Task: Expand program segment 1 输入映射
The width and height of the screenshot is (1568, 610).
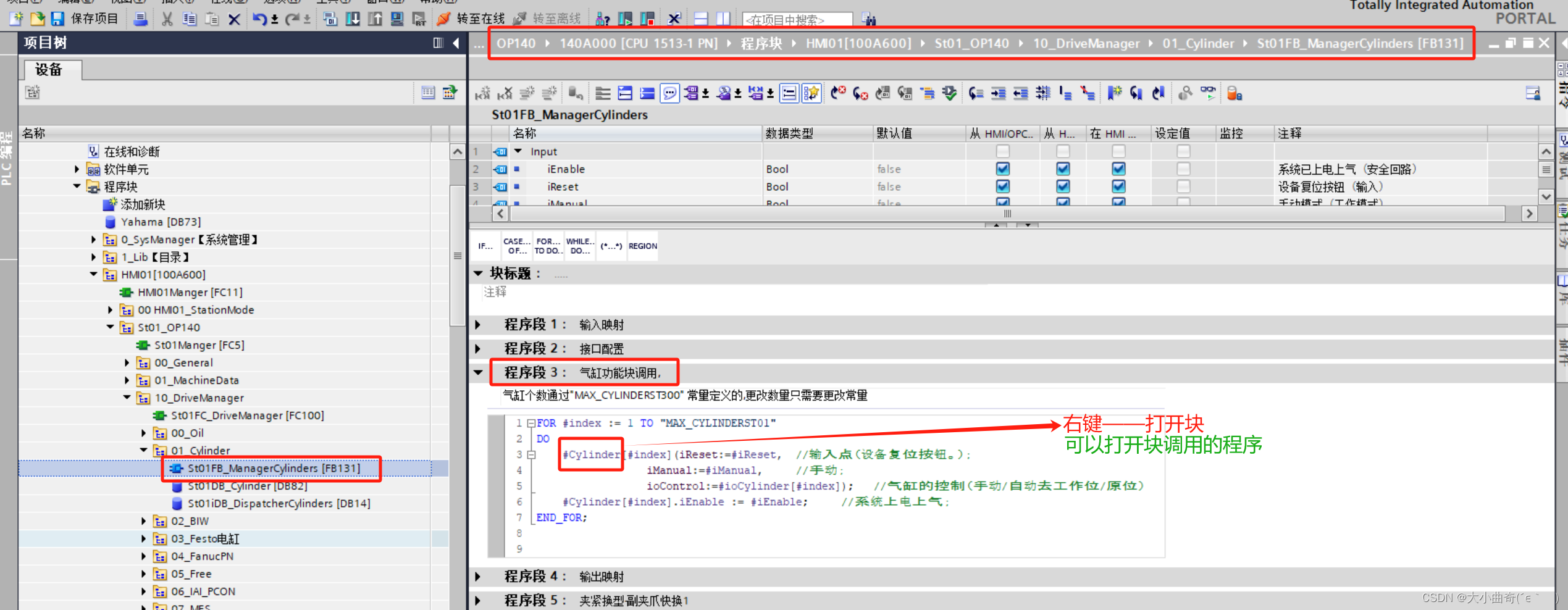Action: pos(478,325)
